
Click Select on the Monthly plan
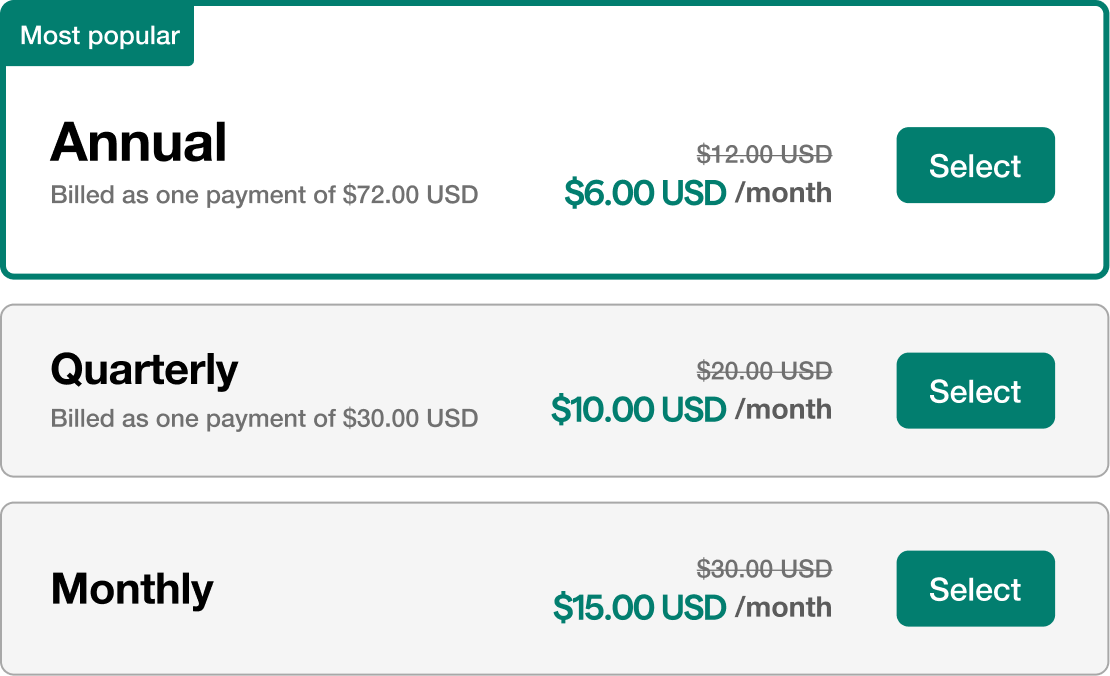click(x=975, y=589)
